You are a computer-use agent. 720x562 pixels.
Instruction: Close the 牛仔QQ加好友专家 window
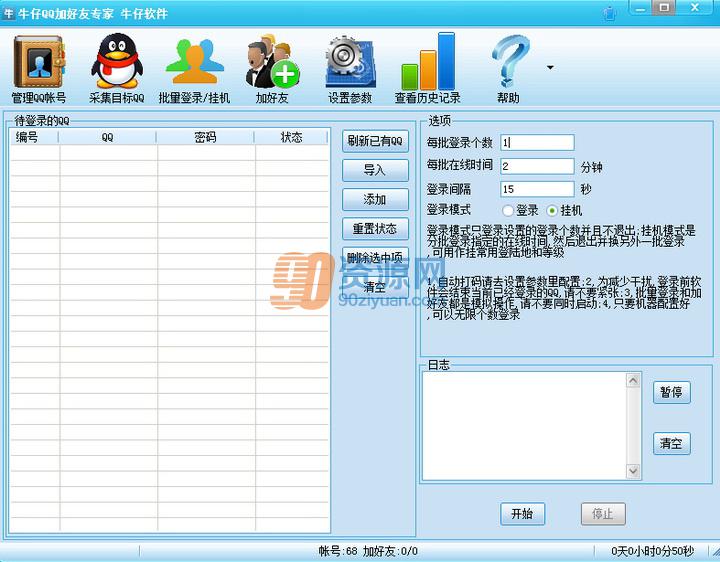pos(695,8)
